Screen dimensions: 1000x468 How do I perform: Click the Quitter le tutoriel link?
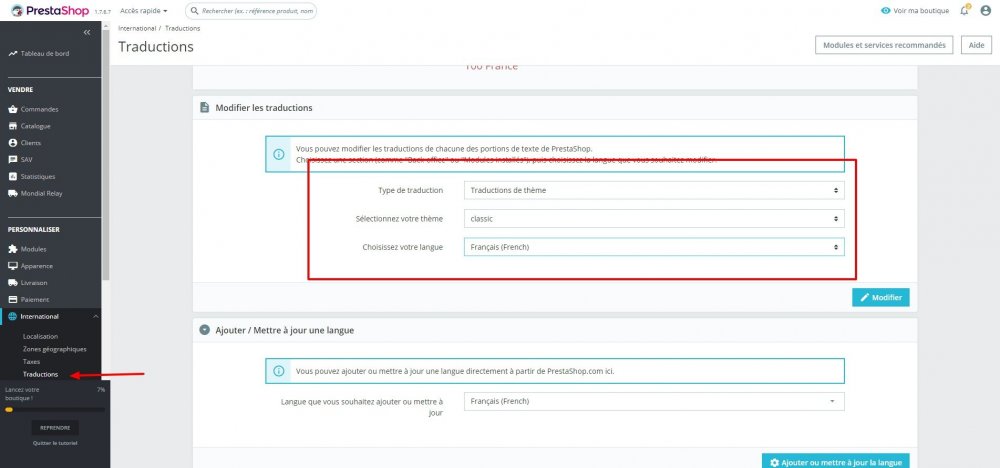point(55,443)
